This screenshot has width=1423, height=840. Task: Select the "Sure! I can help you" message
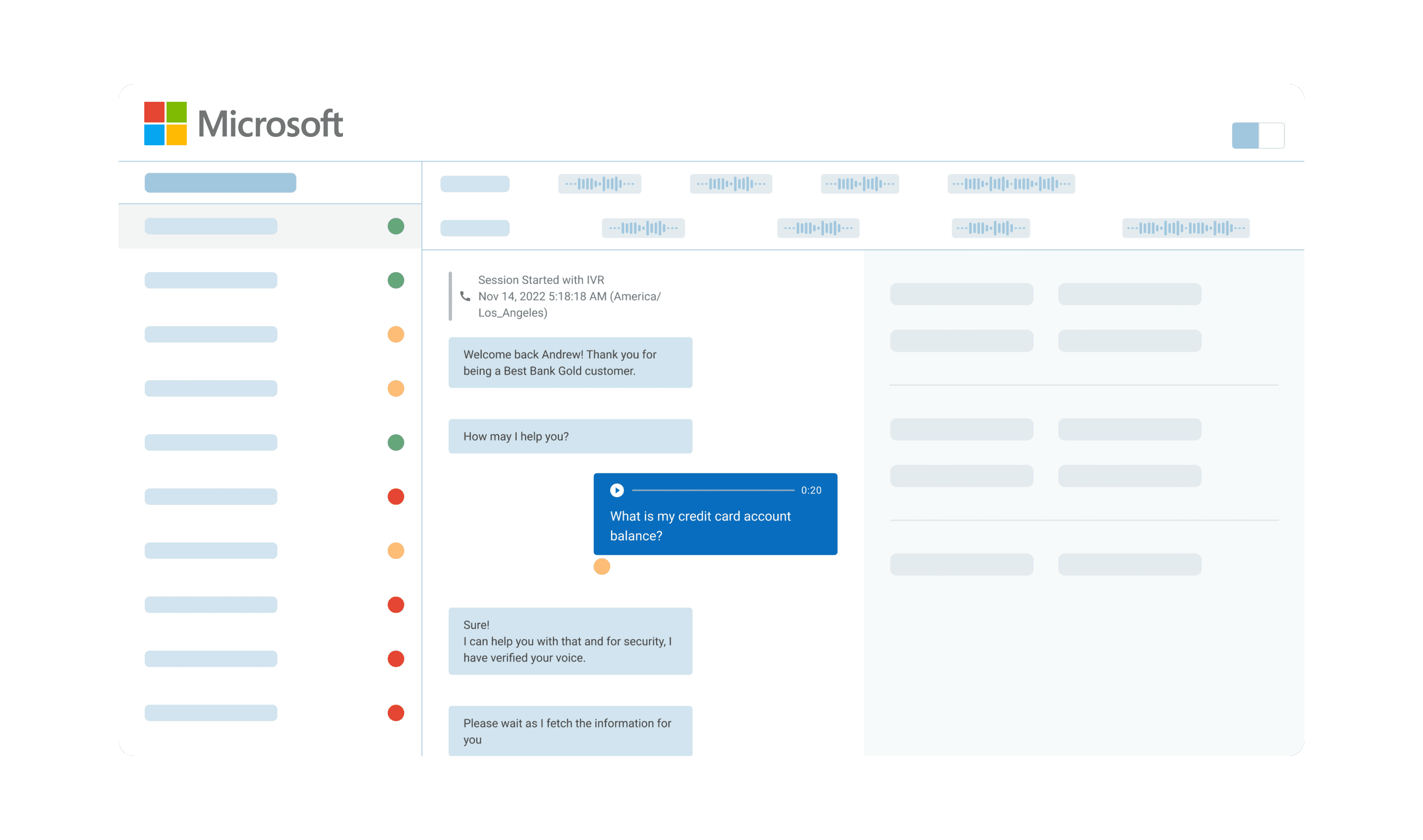coord(570,641)
